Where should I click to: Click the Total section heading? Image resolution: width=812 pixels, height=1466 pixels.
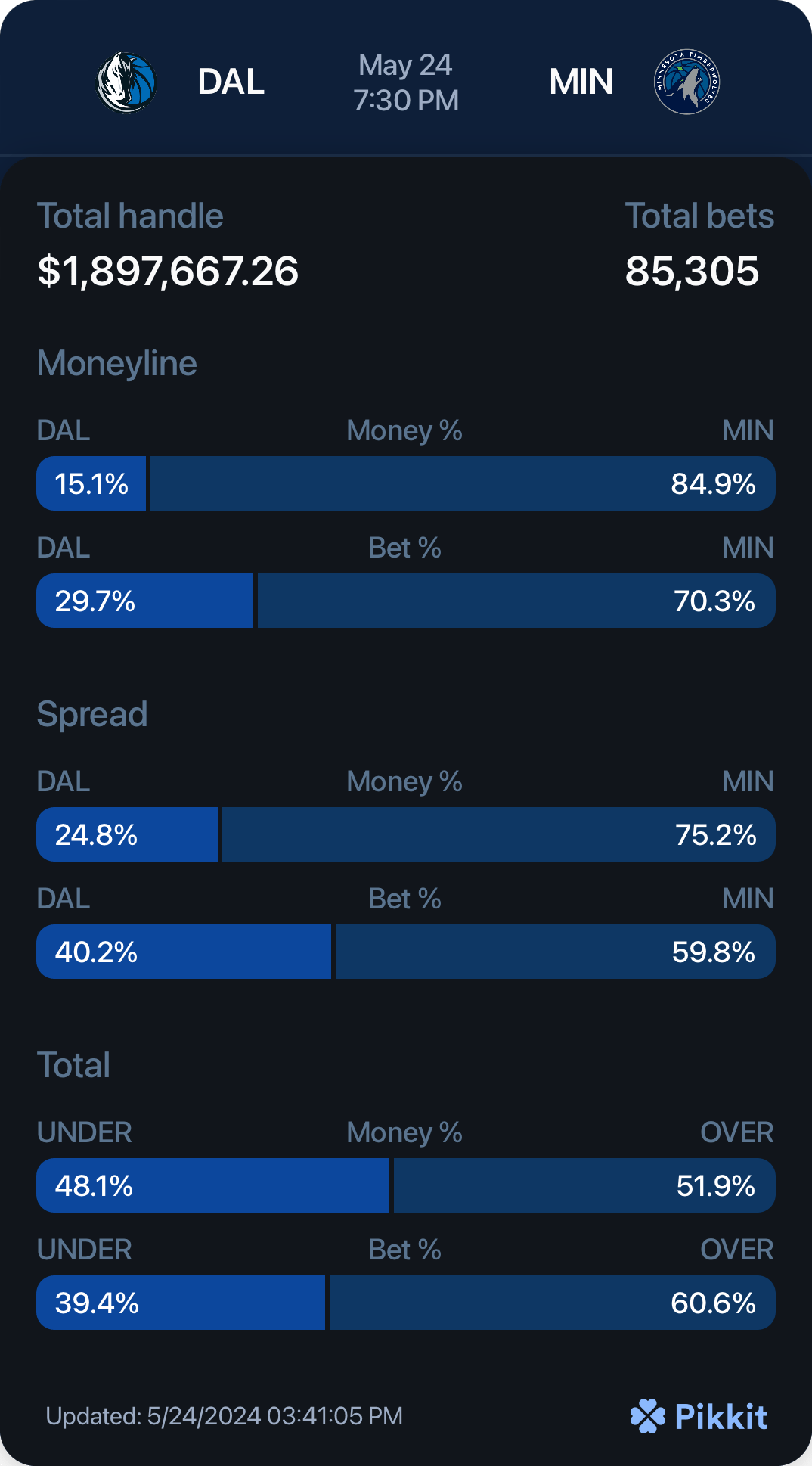click(x=74, y=1065)
